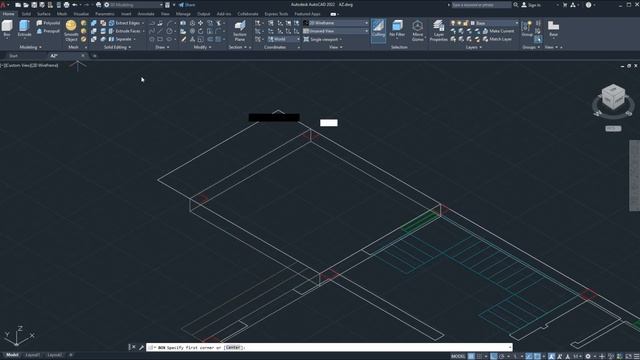Click Match Layer button
Screen dimensions: 640x360
point(497,39)
